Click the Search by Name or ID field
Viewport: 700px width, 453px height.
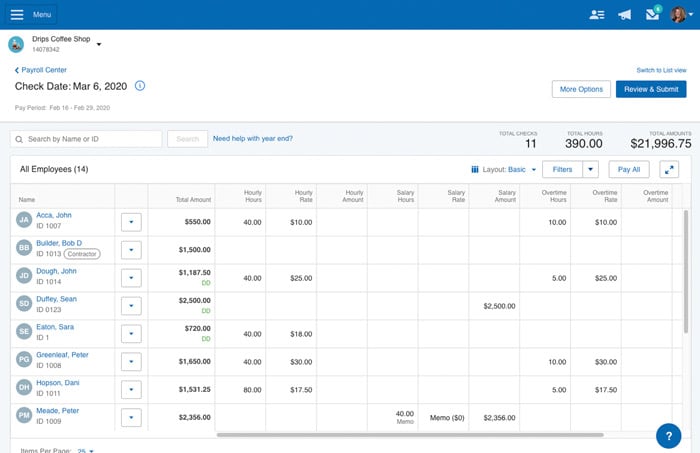click(x=86, y=139)
